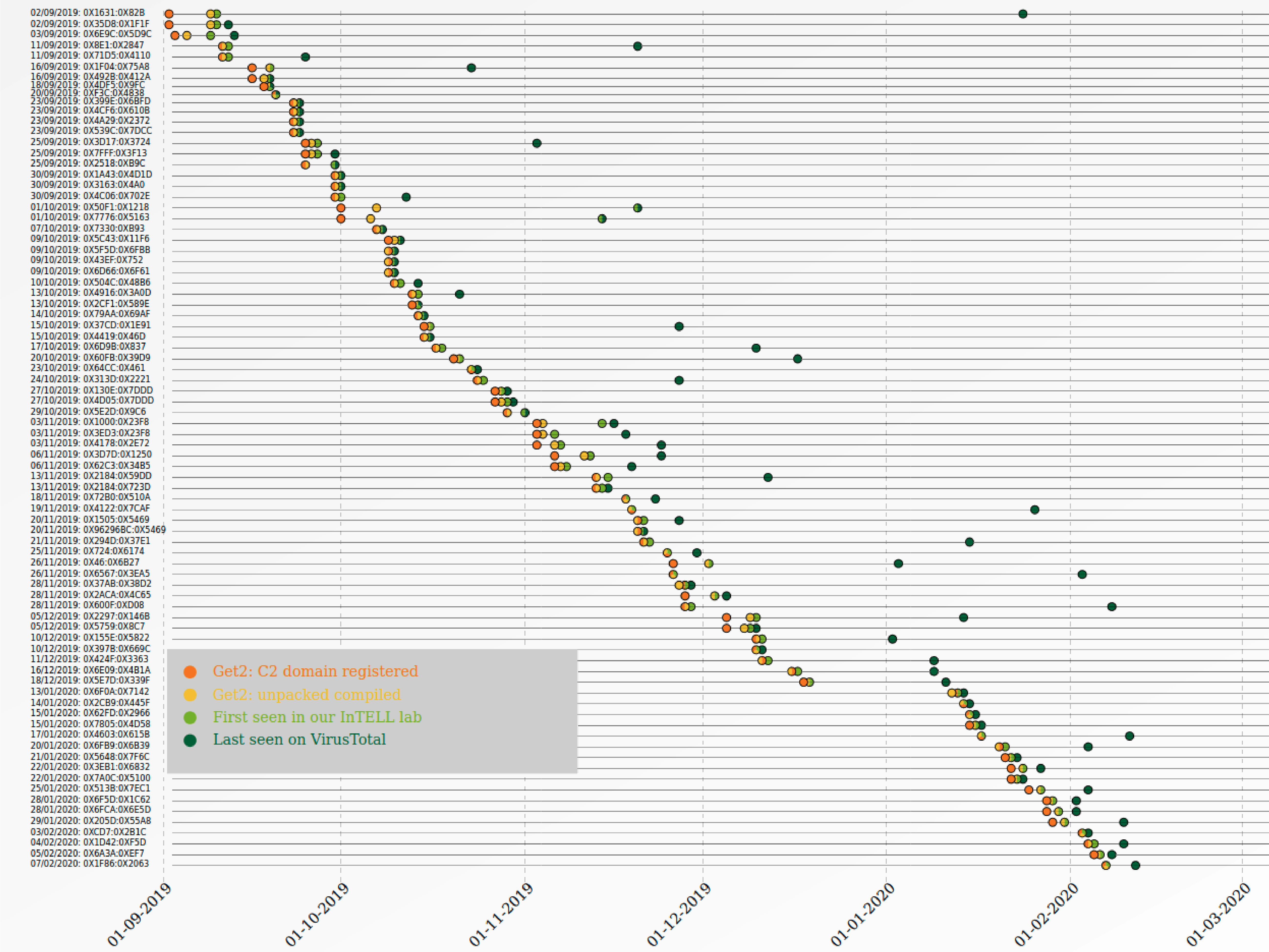1269x952 pixels.
Task: Click the dark green VirusTotal legend dot
Action: [x=190, y=740]
